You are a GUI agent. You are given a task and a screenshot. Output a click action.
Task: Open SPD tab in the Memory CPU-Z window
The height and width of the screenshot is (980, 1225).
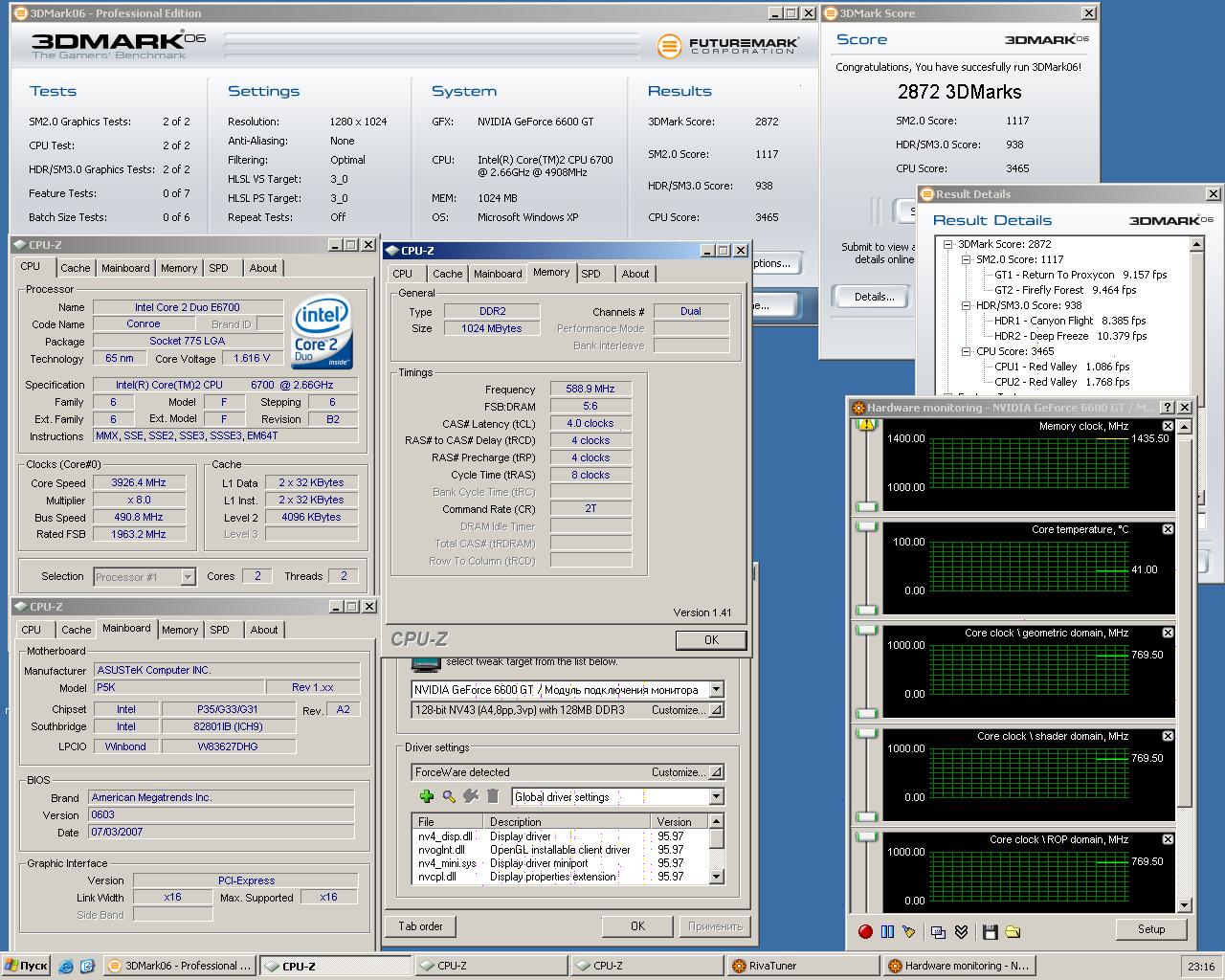click(591, 274)
